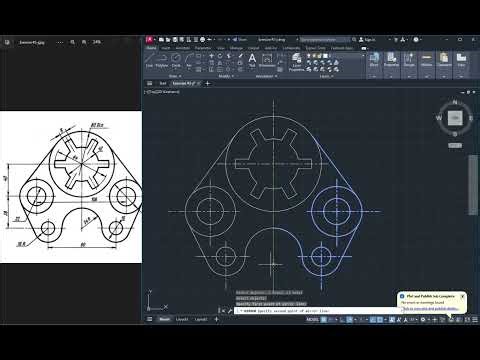The height and width of the screenshot is (360, 480).
Task: Toggle the Grid display in status bar
Action: click(324, 319)
